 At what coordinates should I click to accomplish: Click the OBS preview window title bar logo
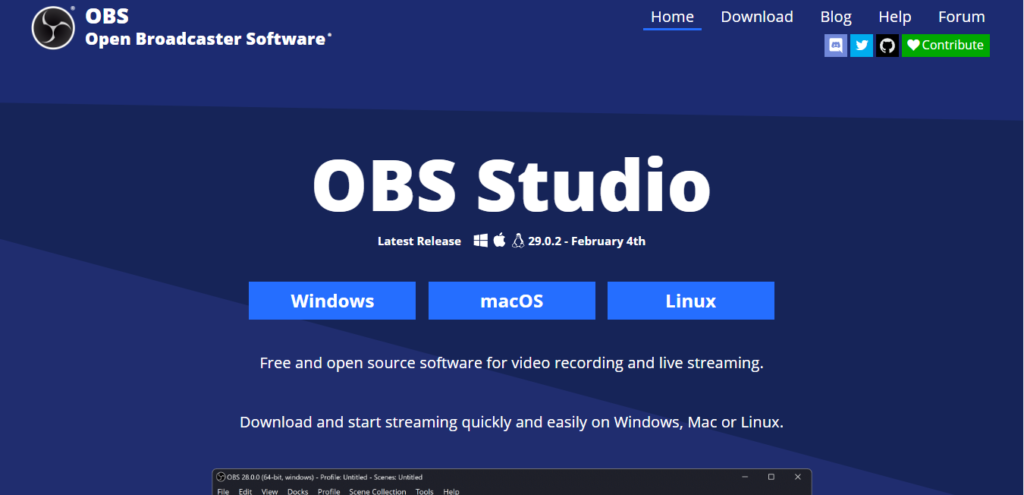click(x=221, y=477)
